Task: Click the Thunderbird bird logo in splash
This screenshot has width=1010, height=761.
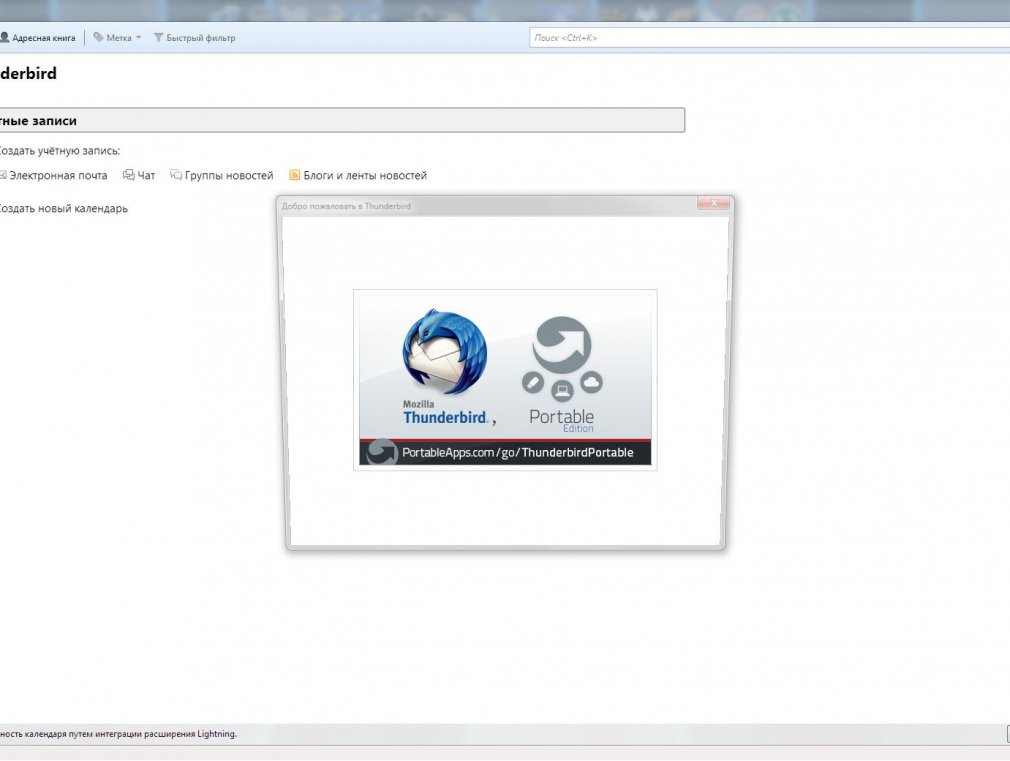Action: pyautogui.click(x=444, y=352)
